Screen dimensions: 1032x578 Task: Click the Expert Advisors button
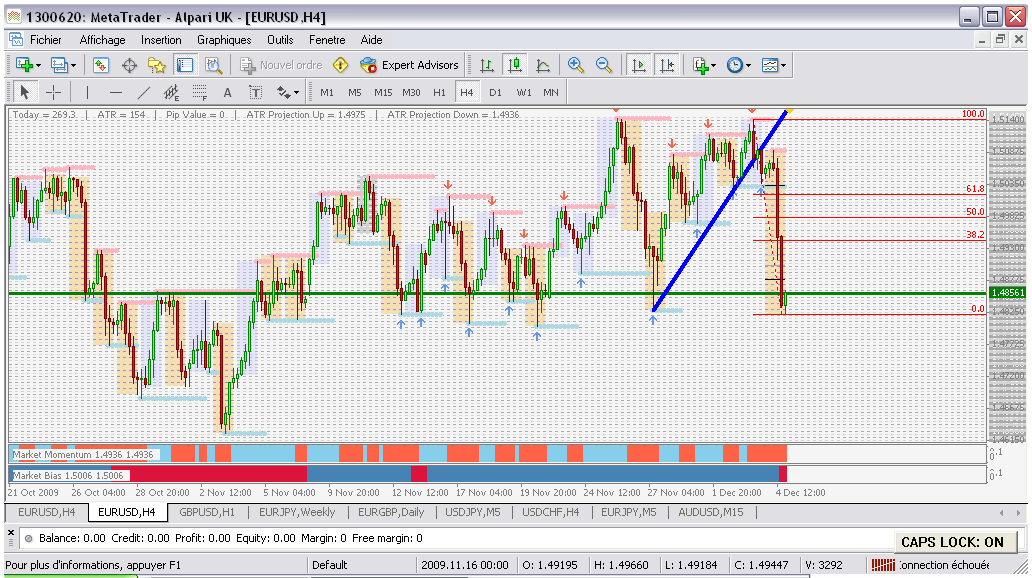pos(410,65)
